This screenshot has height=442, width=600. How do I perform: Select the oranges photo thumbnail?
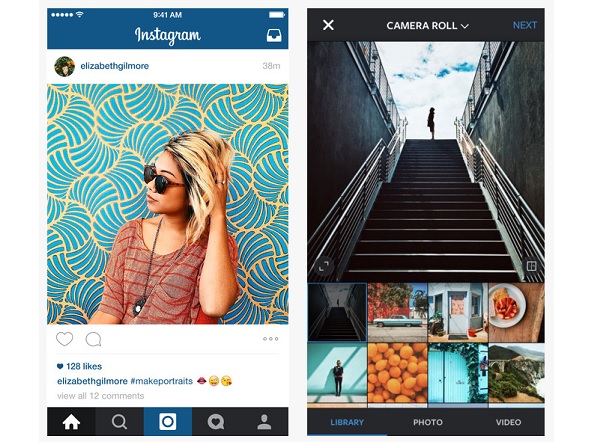click(x=397, y=373)
